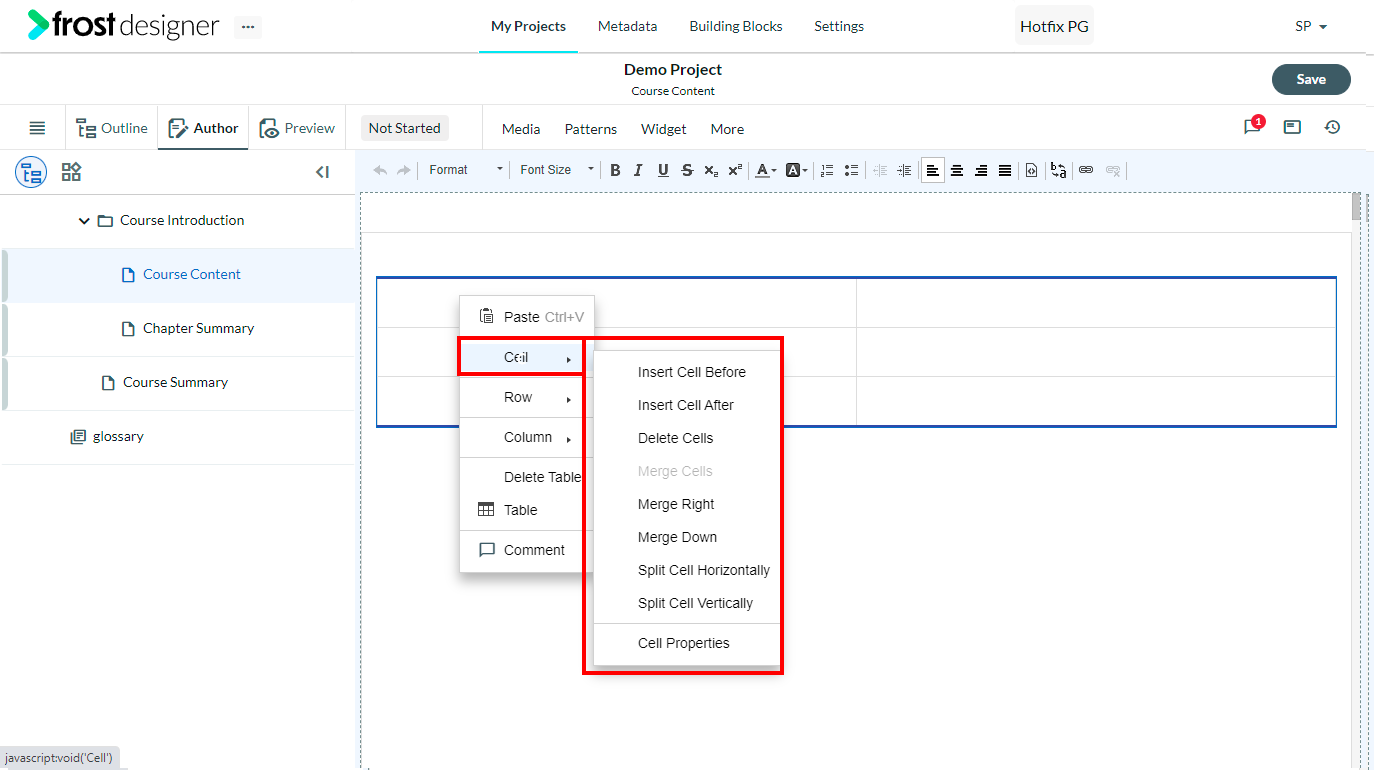This screenshot has height=770, width=1374.
Task: Apply underline formatting
Action: click(x=663, y=170)
